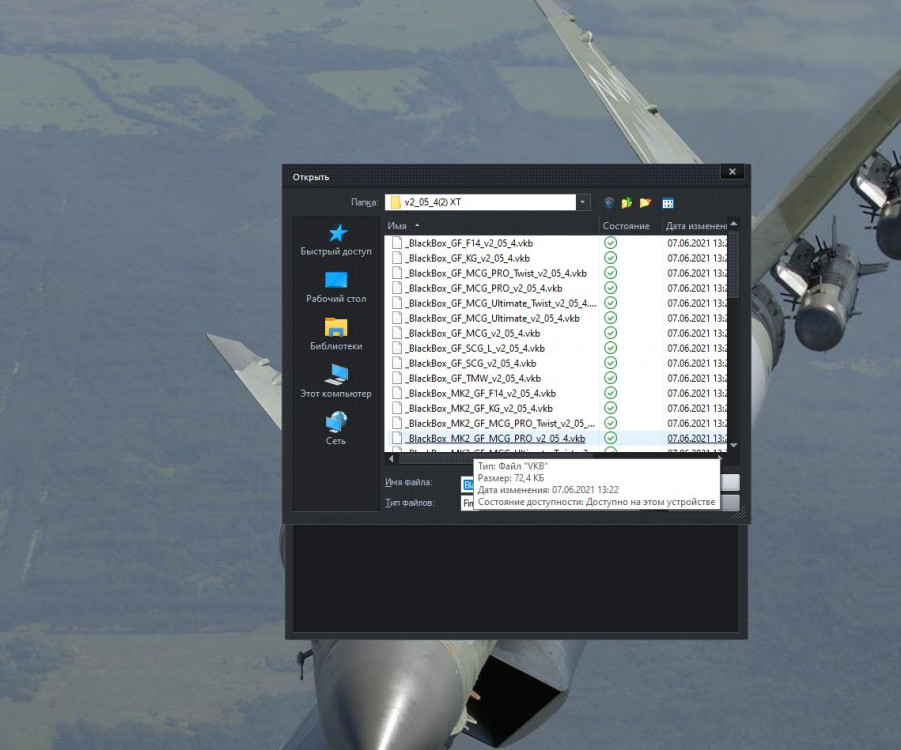The image size is (901, 750).
Task: Click the v2_05_4(2) XT folder combo box
Action: 487,202
